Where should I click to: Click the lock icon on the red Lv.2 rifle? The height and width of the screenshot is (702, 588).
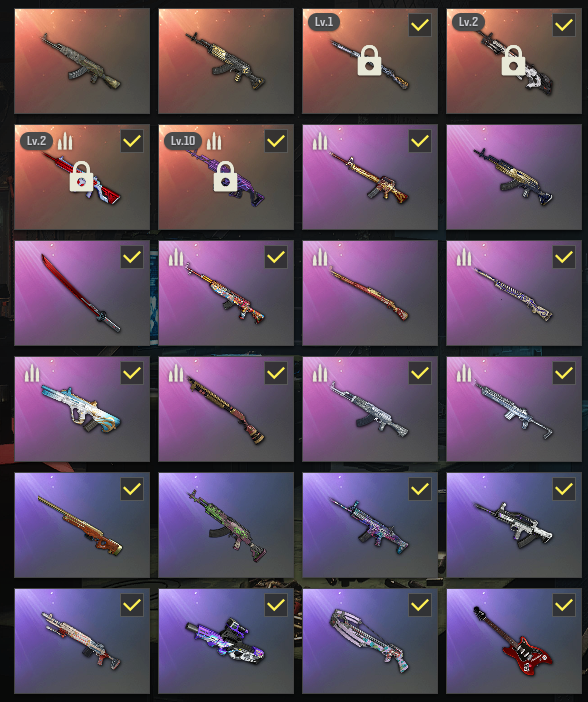(81, 177)
